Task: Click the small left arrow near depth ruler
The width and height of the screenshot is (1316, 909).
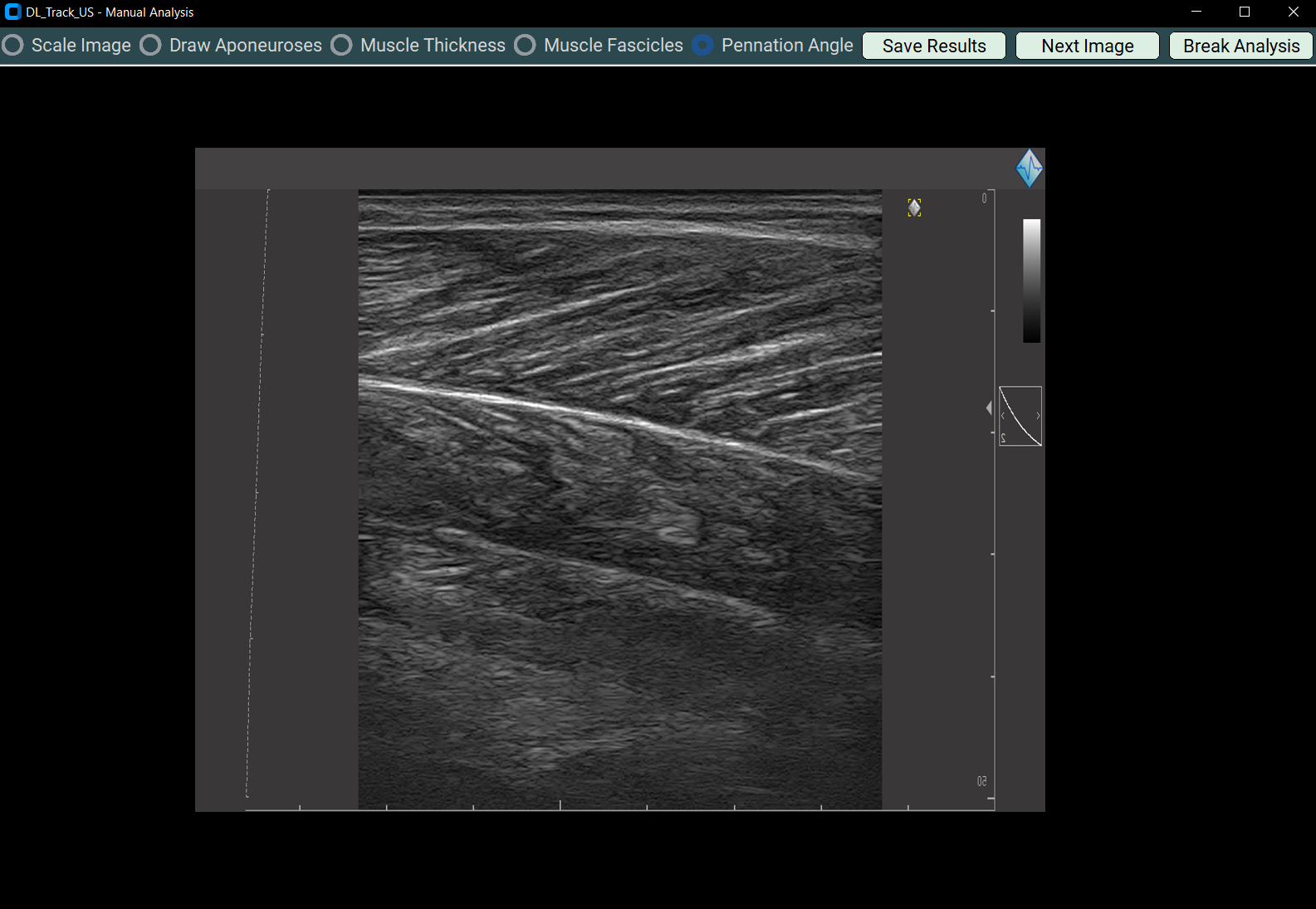Action: tap(989, 408)
